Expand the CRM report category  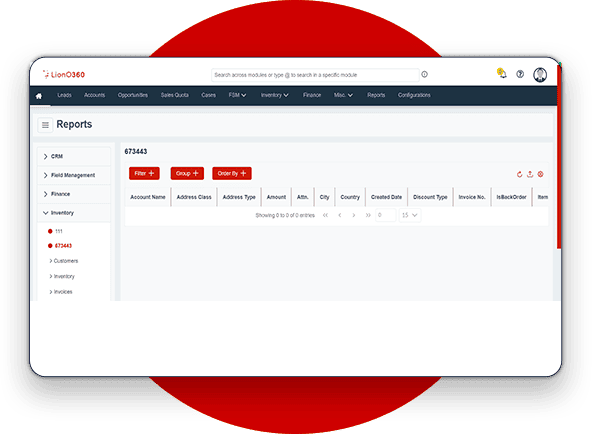(x=74, y=156)
